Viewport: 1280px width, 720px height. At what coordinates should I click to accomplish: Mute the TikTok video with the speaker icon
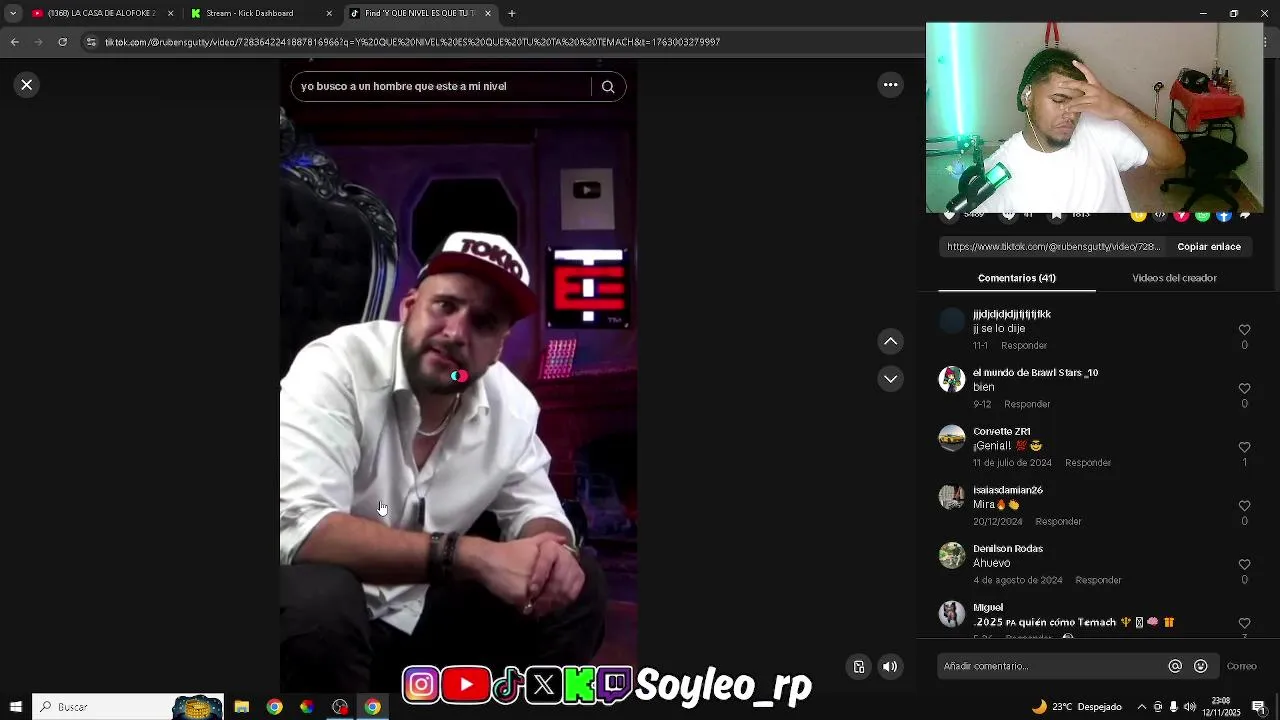click(890, 667)
